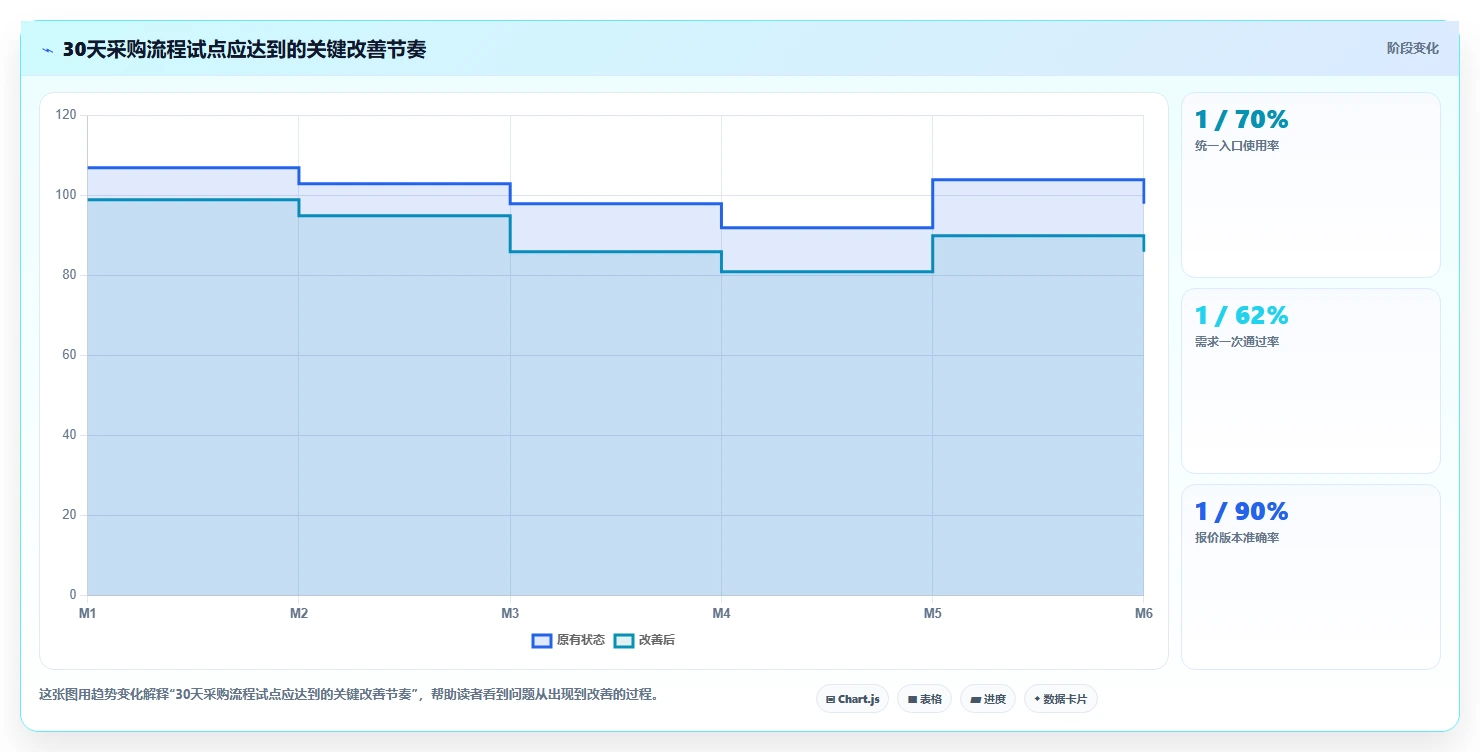Click the 数据卡片 tag
Viewport: 1480px width, 752px height.
[x=1060, y=699]
